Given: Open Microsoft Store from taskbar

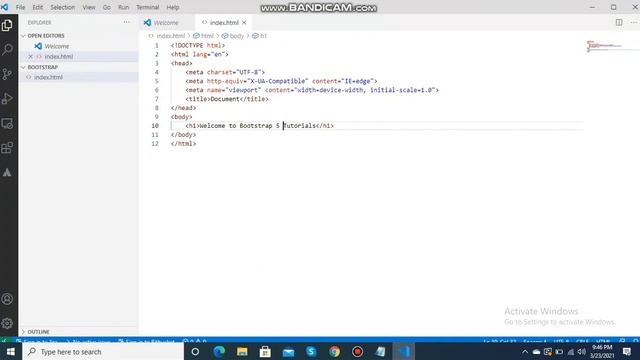Looking at the screenshot, I should (x=265, y=351).
